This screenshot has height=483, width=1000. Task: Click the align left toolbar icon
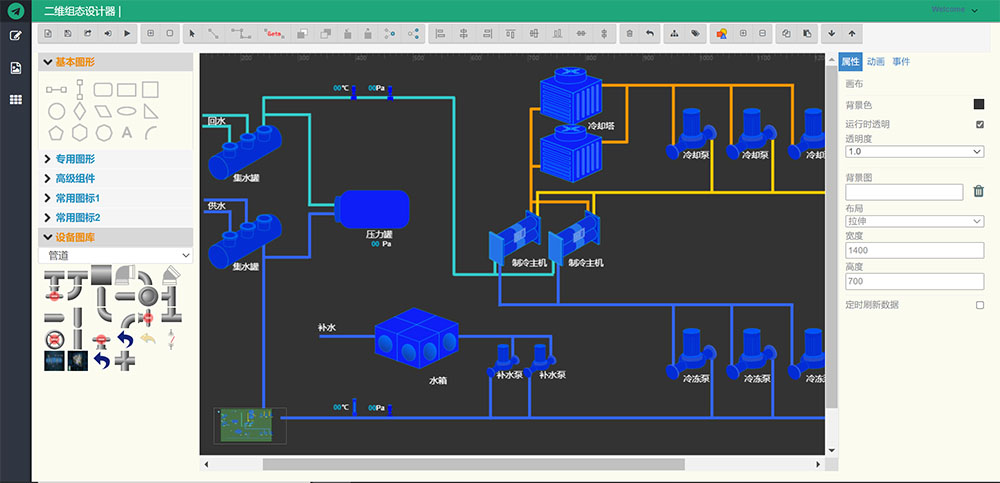point(439,33)
